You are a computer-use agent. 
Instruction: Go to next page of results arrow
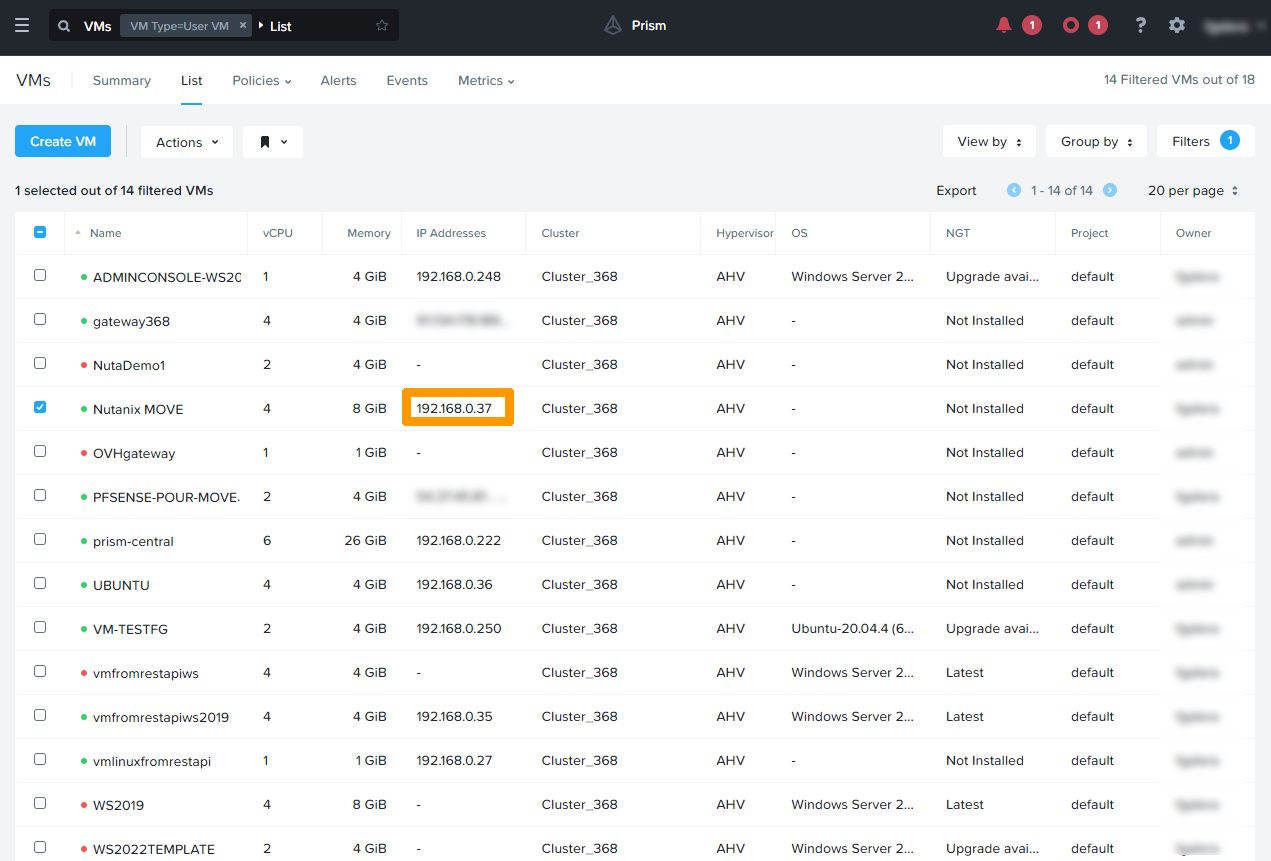coord(1110,190)
